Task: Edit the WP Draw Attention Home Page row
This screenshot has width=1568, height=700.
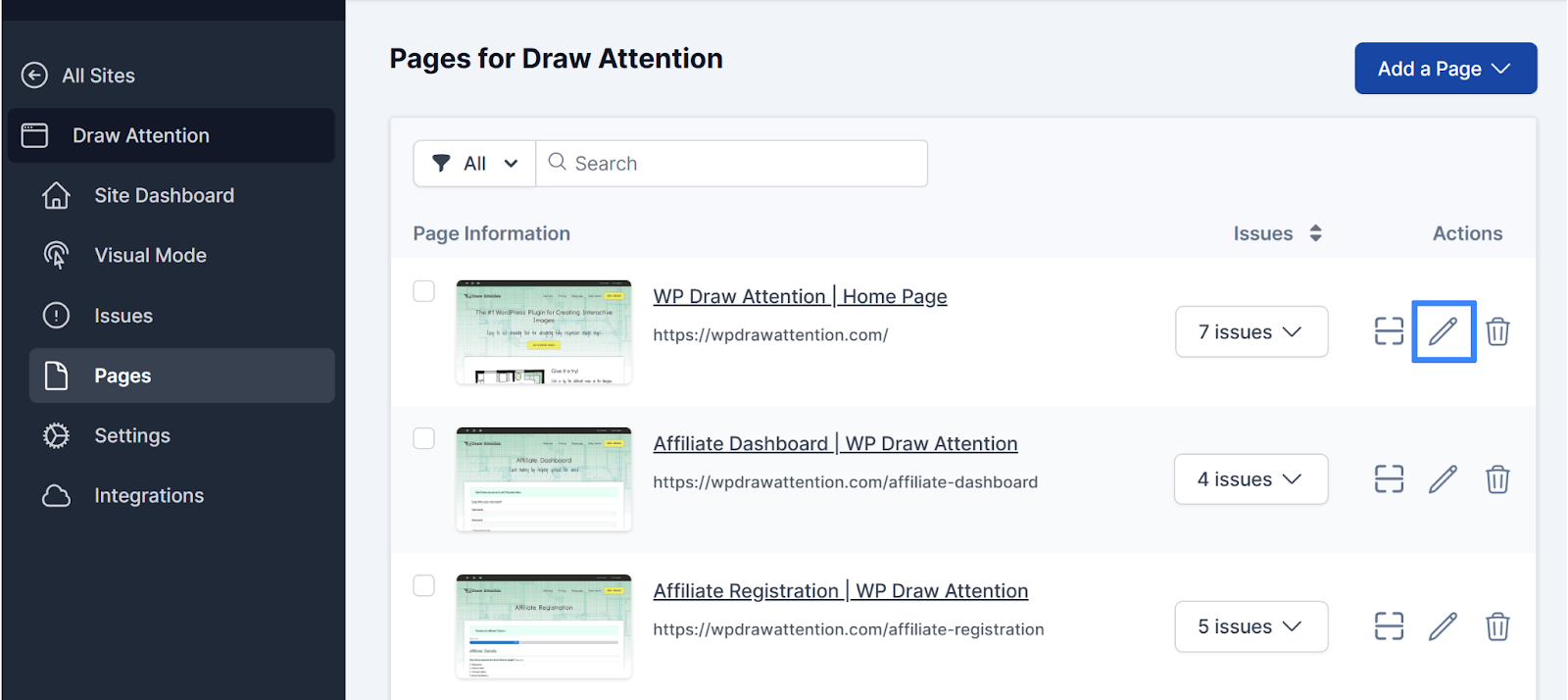Action: click(1444, 331)
